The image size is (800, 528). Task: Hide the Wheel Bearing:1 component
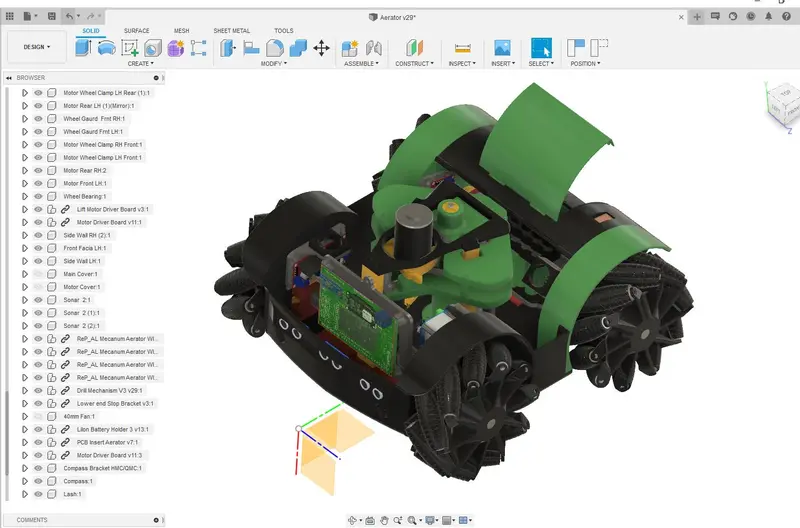coord(38,196)
